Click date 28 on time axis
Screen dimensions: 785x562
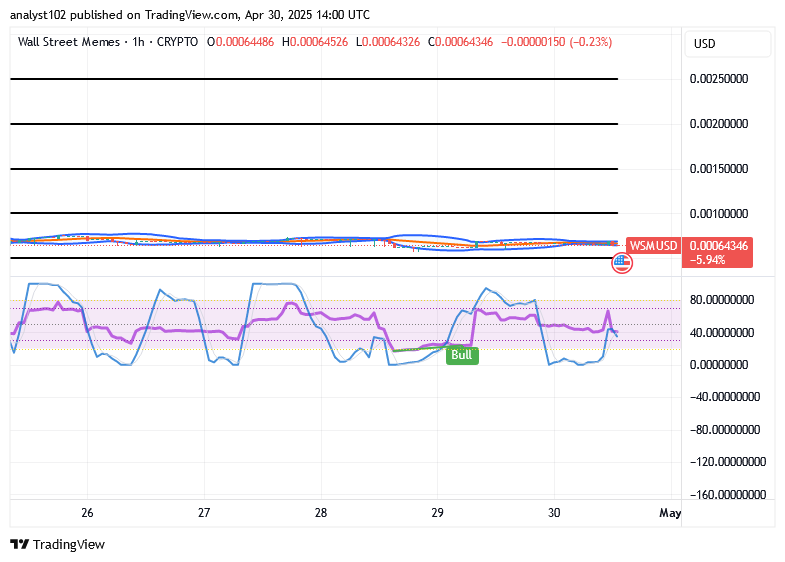click(x=321, y=513)
